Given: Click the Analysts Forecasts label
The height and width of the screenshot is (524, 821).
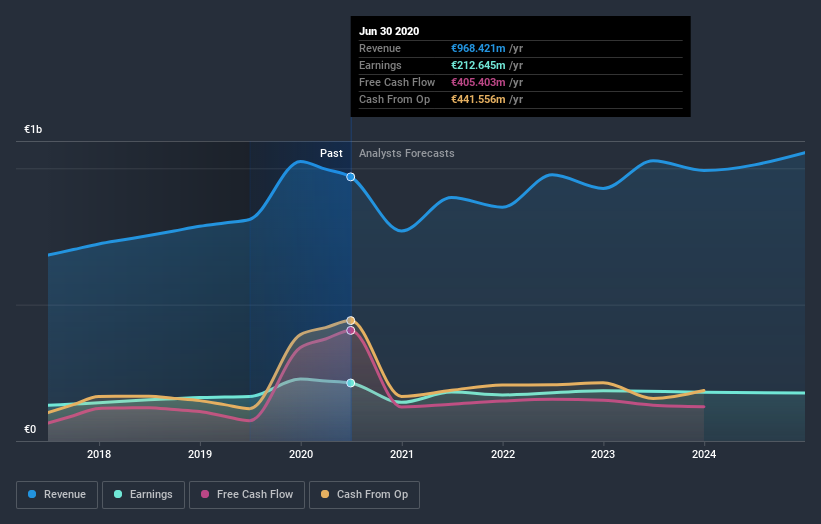Looking at the screenshot, I should [x=407, y=153].
